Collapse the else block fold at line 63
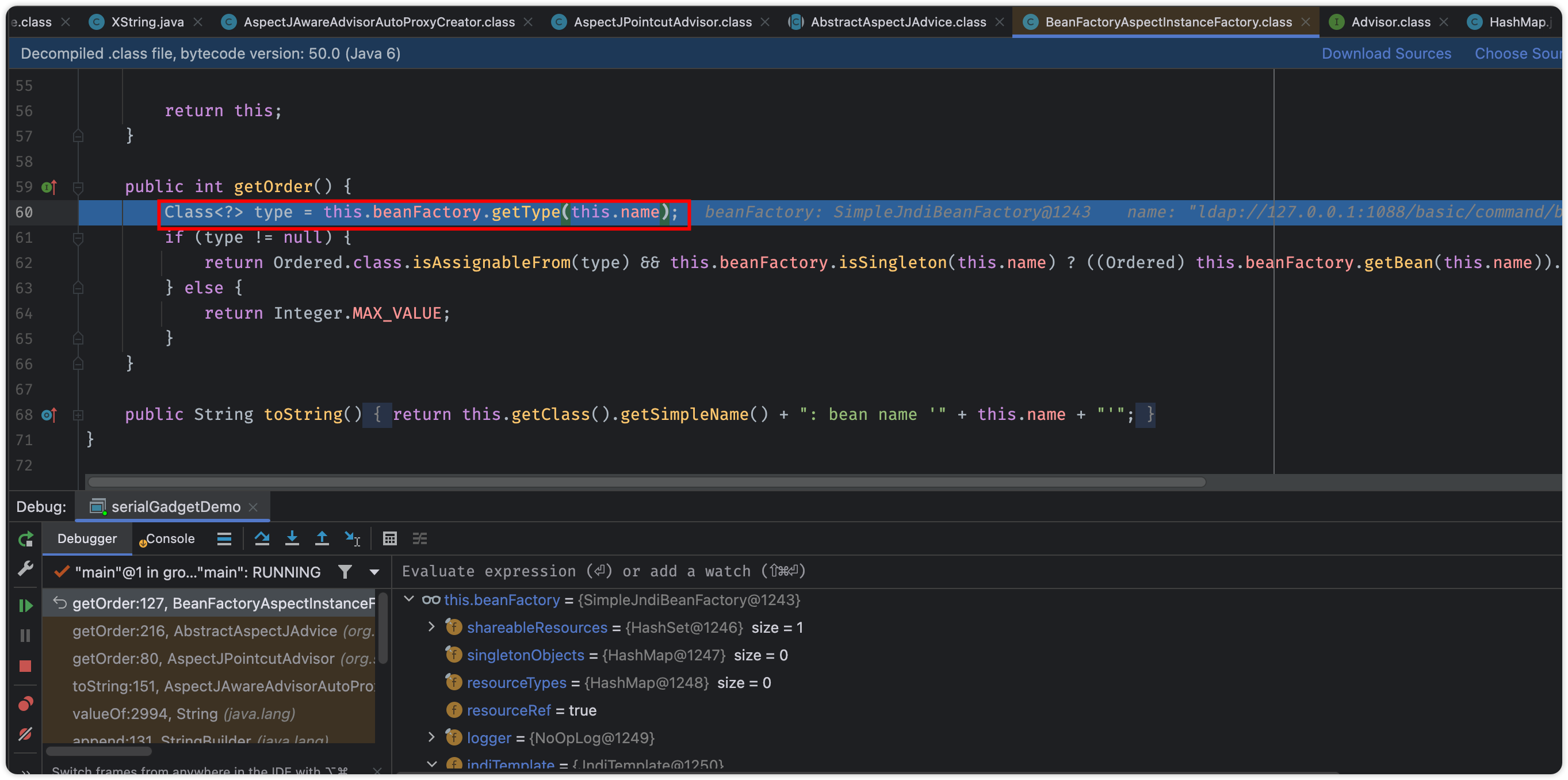Image resolution: width=1568 pixels, height=780 pixels. coord(78,288)
